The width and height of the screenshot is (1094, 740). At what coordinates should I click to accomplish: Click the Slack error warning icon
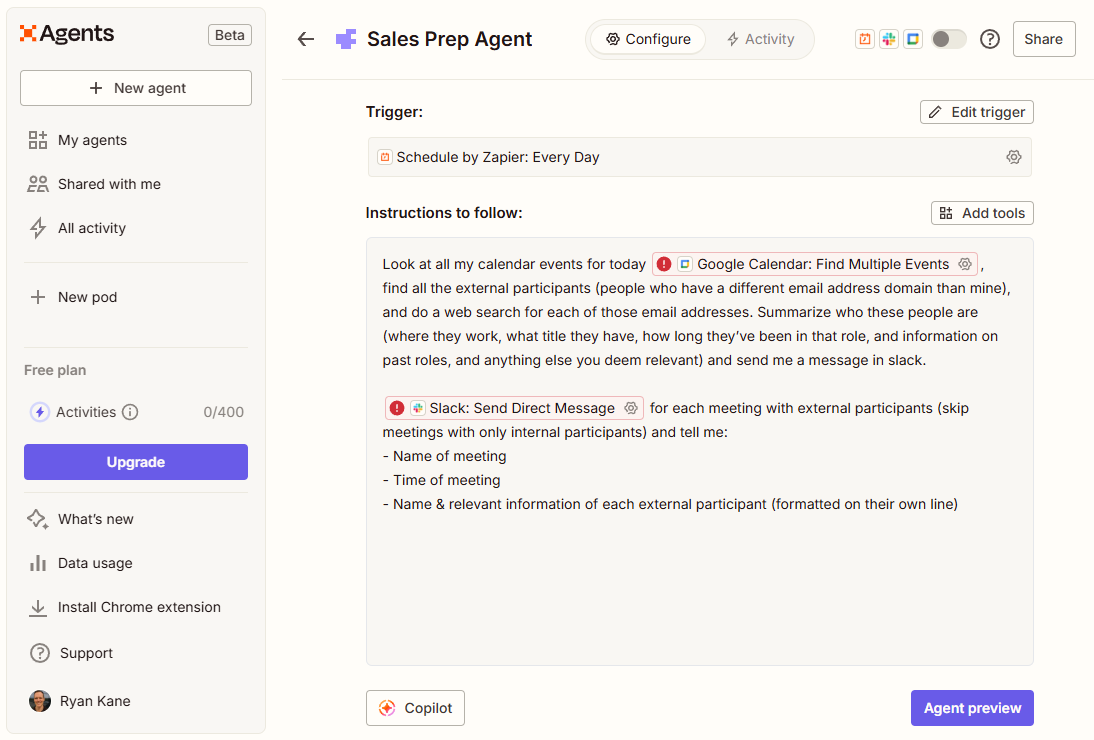397,408
